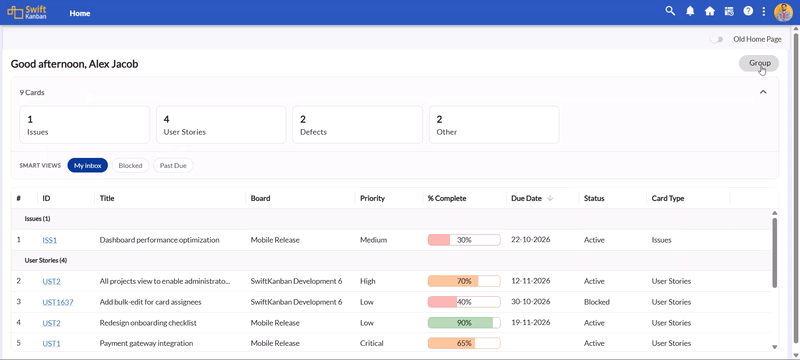Open the 4 User Stories summary card
The height and width of the screenshot is (360, 800).
click(221, 124)
